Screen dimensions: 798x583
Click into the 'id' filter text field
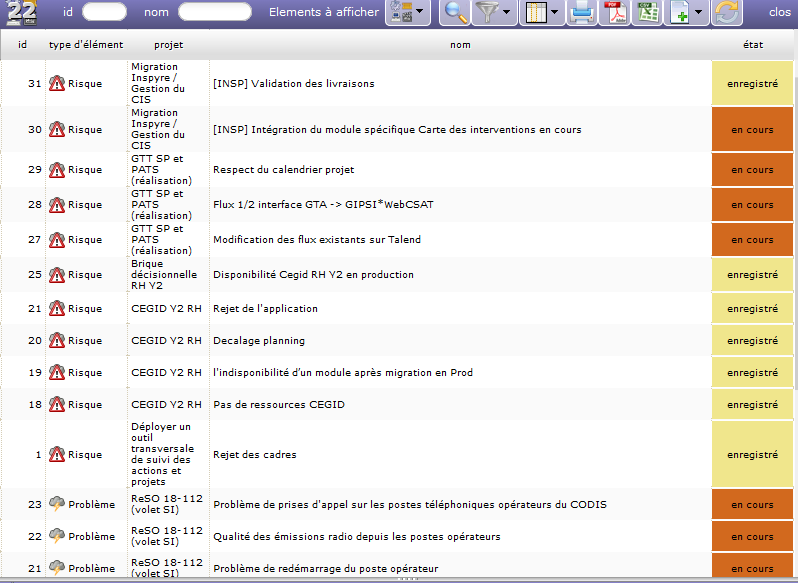click(104, 13)
